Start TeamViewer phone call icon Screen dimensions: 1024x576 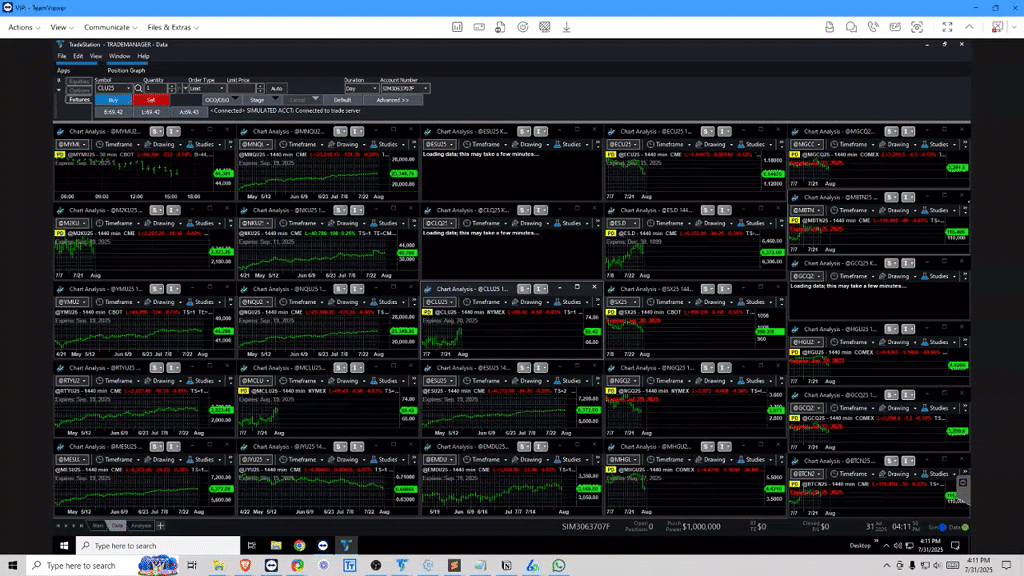pos(873,27)
